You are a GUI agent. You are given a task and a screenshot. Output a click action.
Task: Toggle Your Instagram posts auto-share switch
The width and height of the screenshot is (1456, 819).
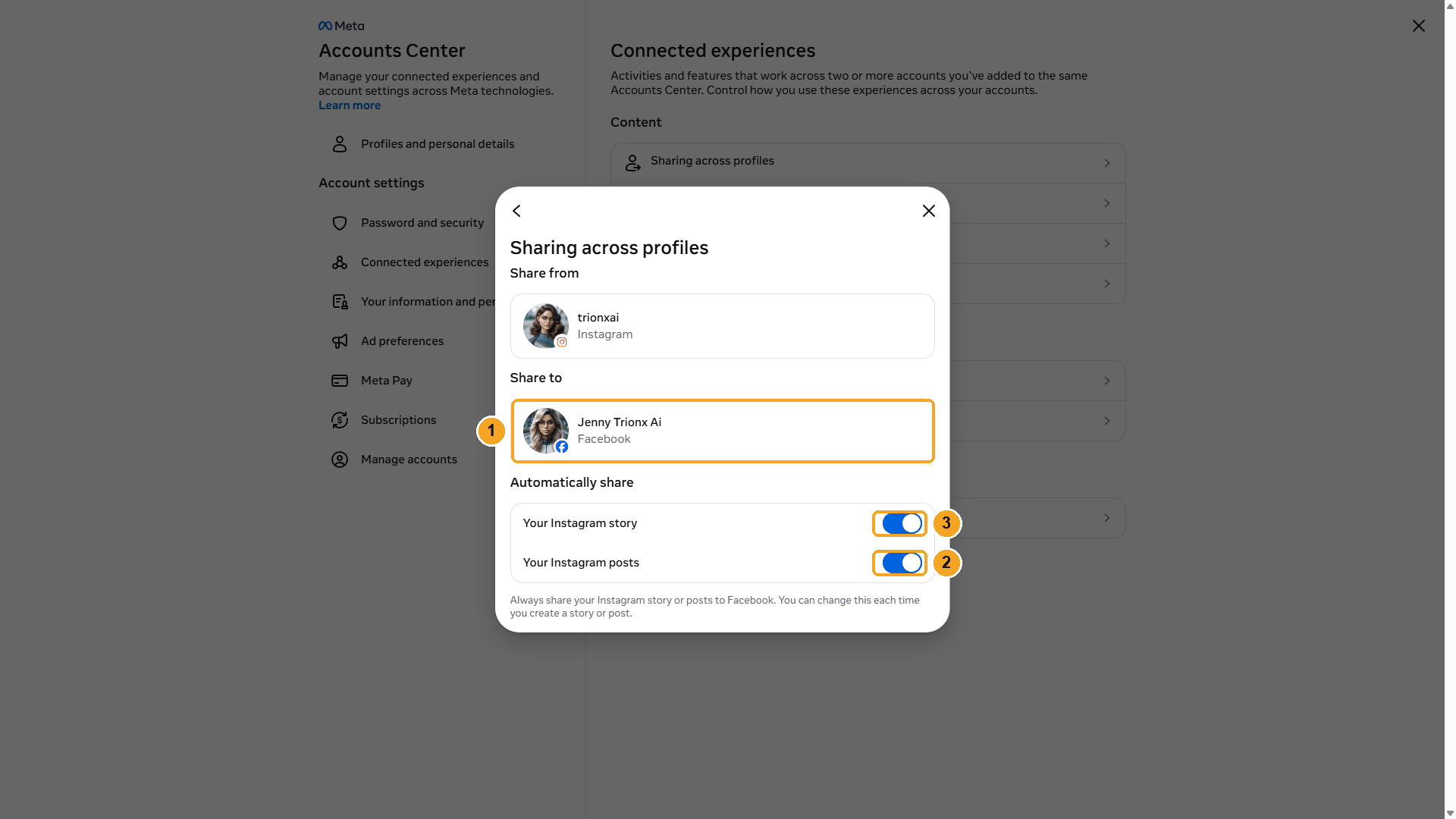[x=902, y=563]
